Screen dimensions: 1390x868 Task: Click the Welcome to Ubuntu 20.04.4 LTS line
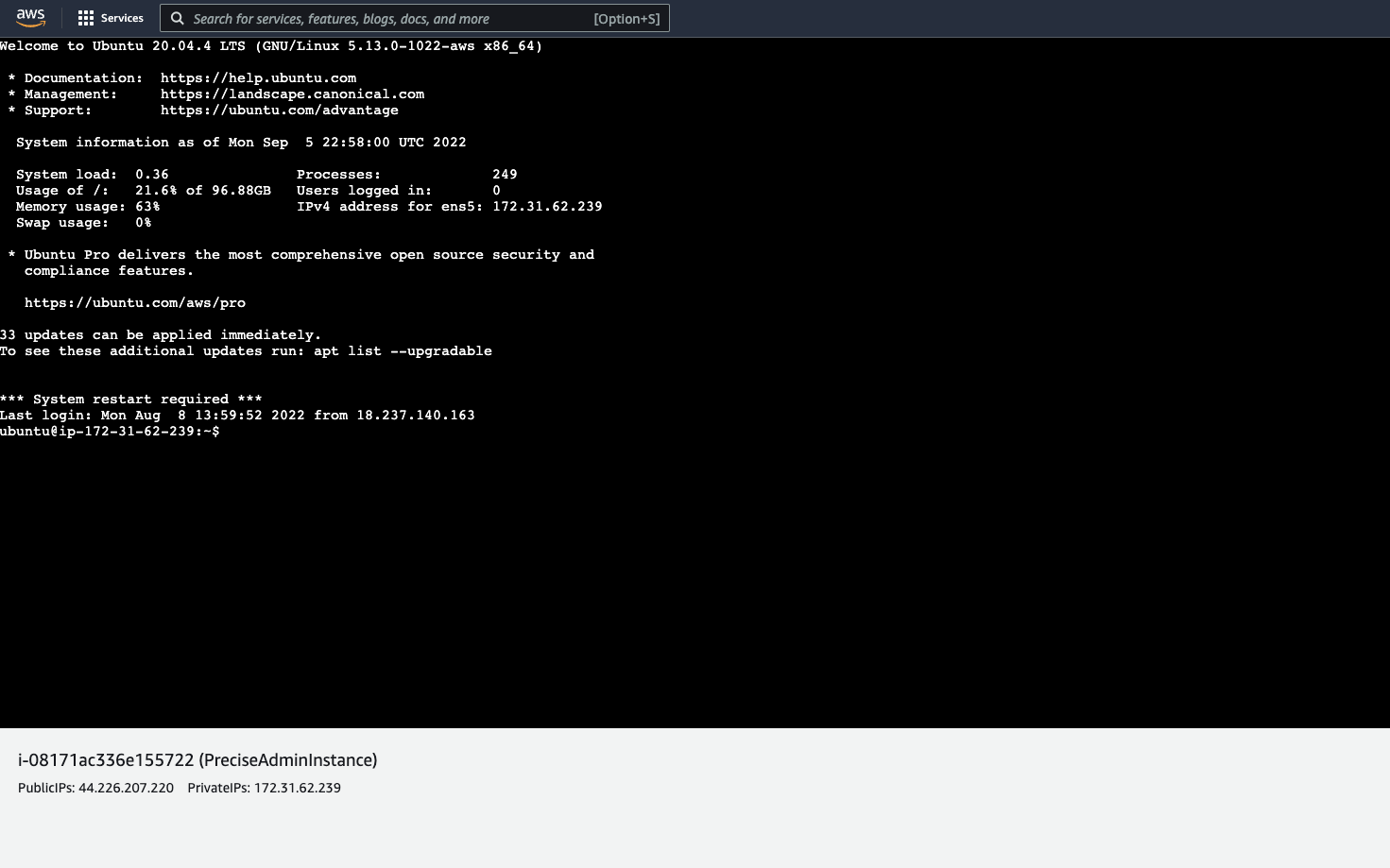[271, 46]
